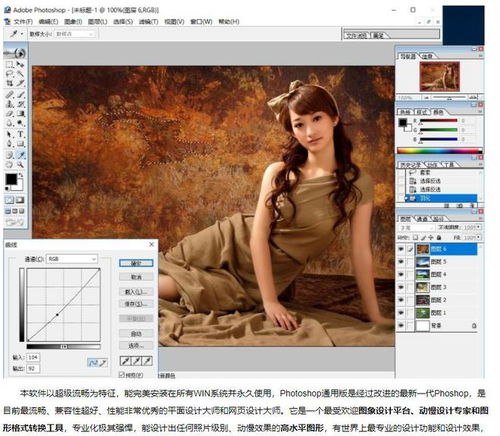
Task: Click the Navigator zoom slider
Action: [x=449, y=97]
